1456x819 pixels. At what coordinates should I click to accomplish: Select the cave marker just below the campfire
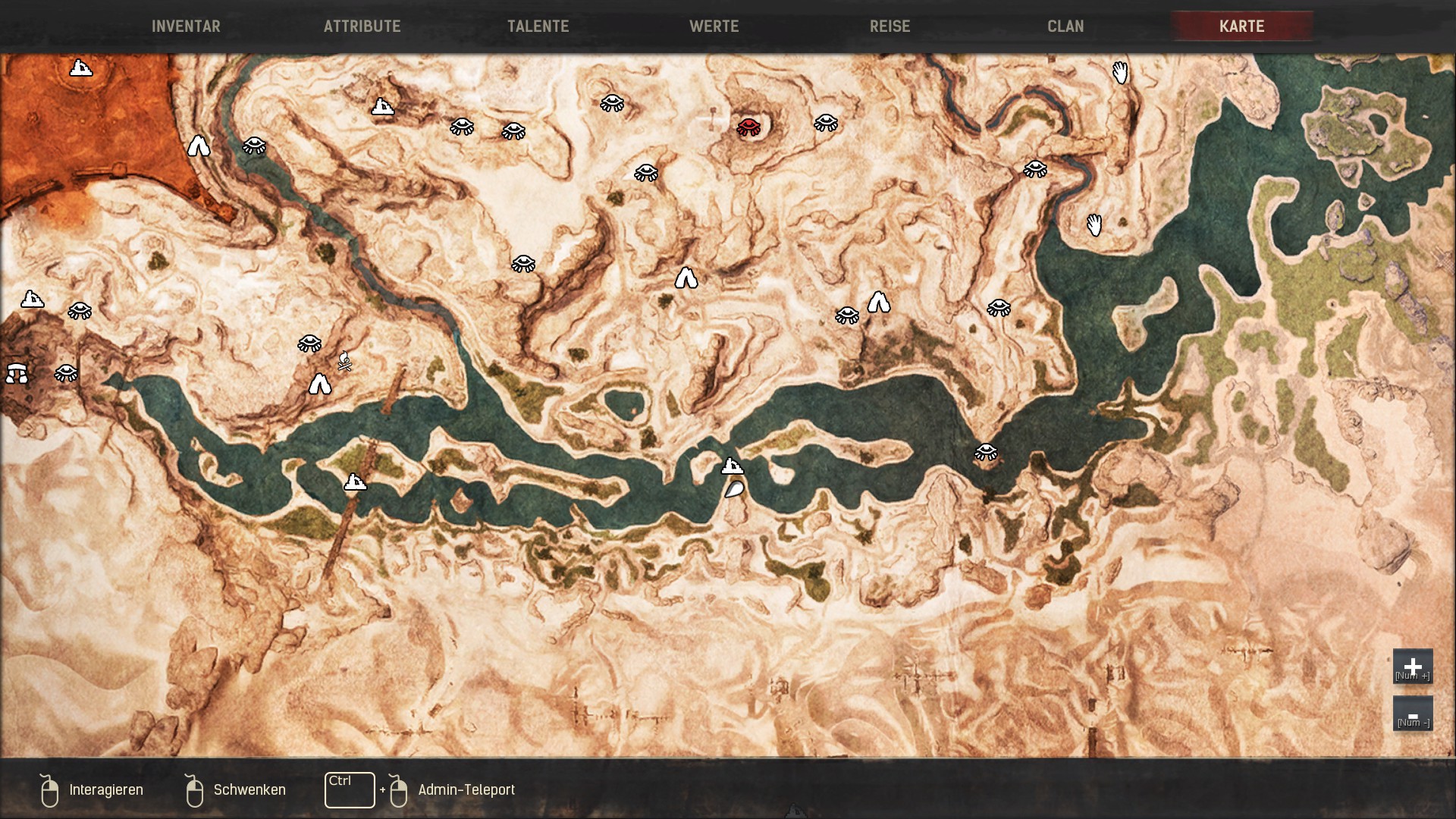click(319, 384)
